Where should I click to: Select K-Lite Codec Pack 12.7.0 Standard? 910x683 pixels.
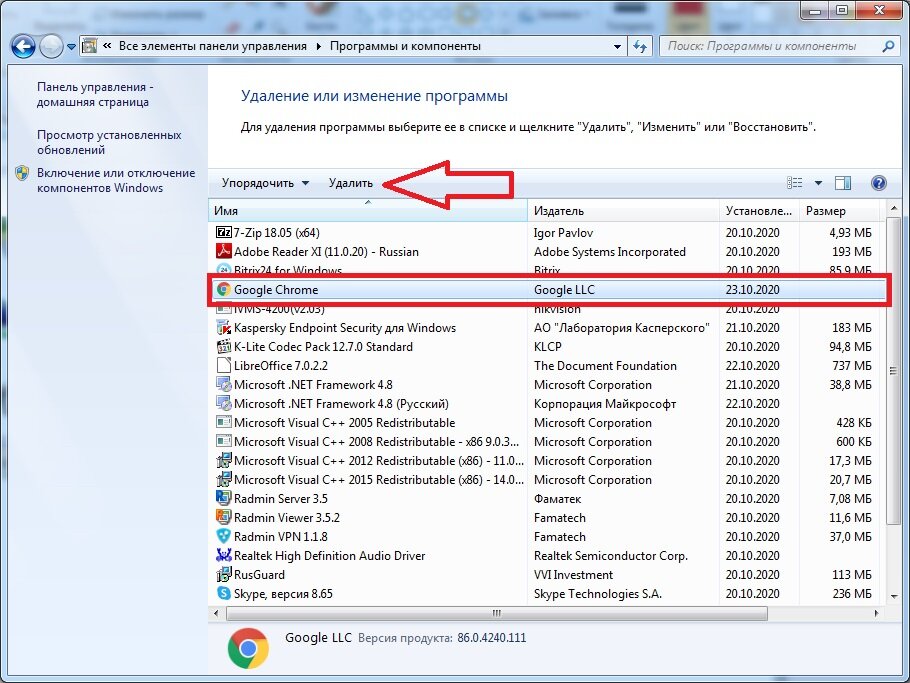[x=323, y=347]
